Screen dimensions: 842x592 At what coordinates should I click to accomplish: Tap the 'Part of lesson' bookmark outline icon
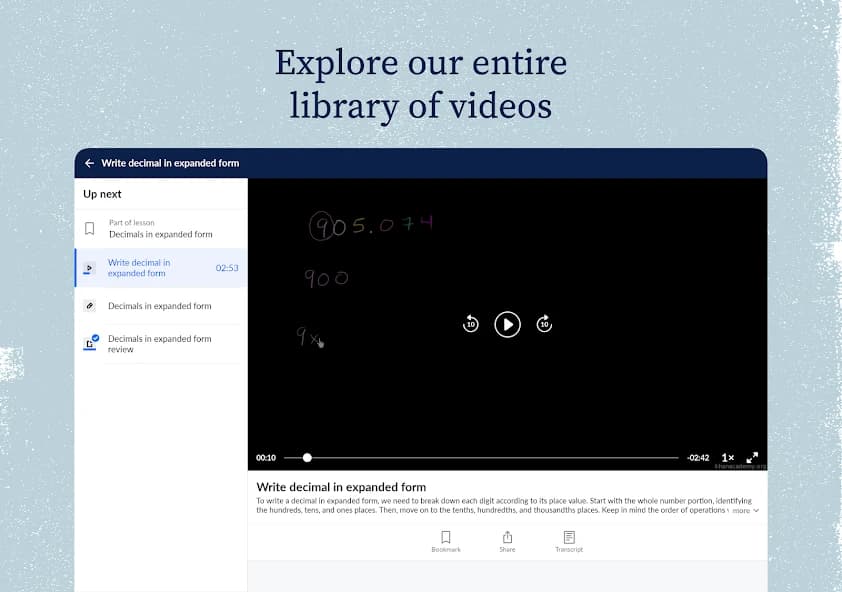pyautogui.click(x=89, y=227)
